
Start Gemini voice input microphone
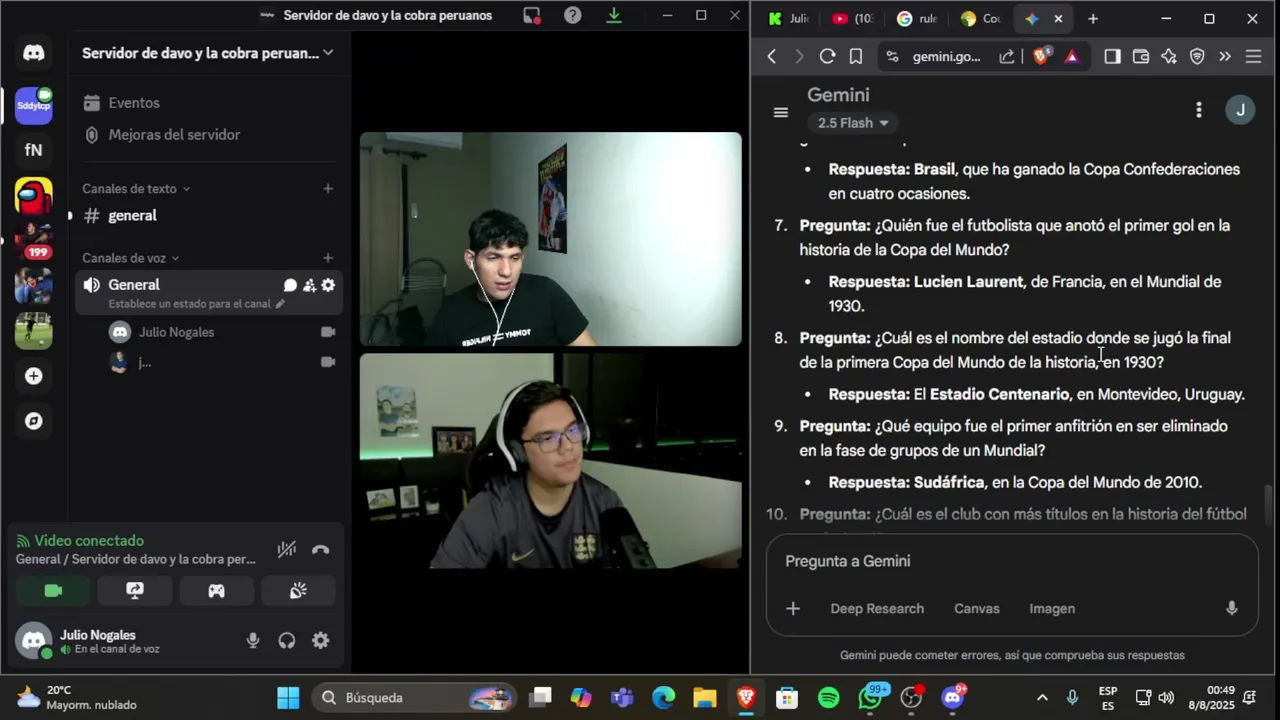pyautogui.click(x=1232, y=609)
